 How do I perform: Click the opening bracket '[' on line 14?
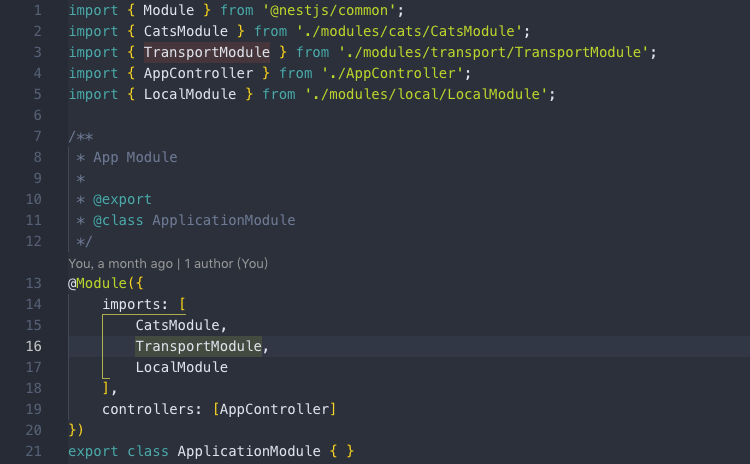click(182, 304)
